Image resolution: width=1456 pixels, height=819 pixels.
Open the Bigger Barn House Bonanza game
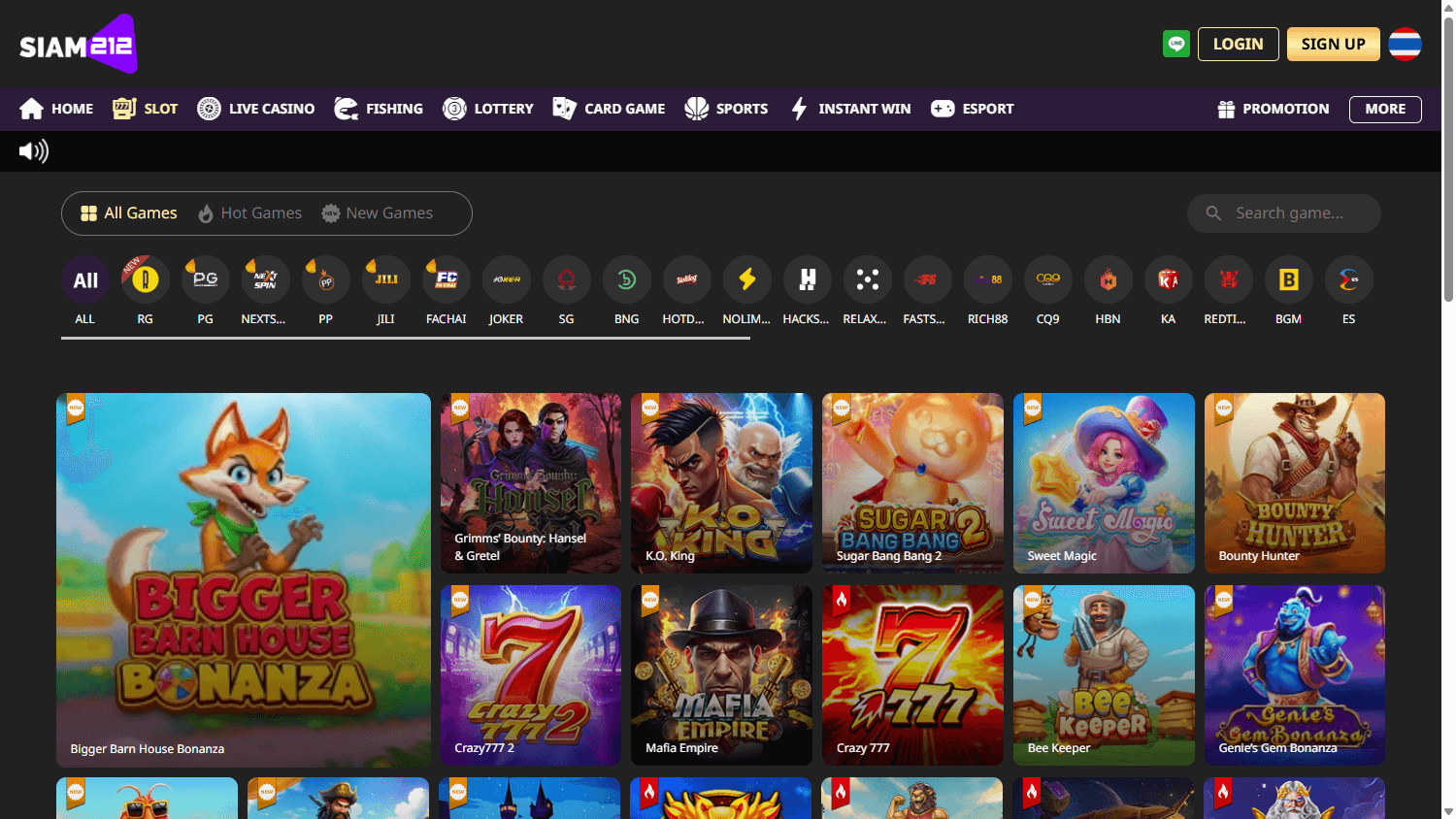(243, 579)
